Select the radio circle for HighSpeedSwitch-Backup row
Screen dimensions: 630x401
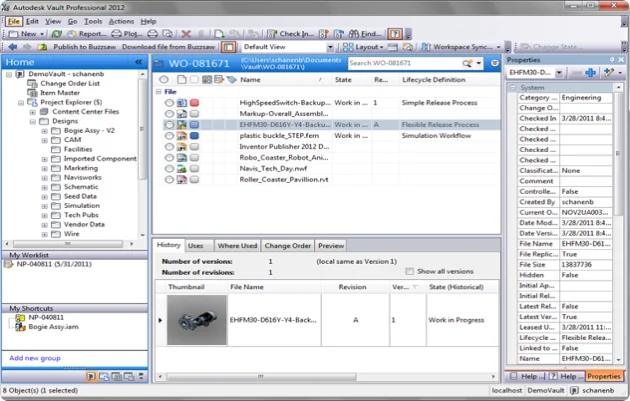[169, 103]
